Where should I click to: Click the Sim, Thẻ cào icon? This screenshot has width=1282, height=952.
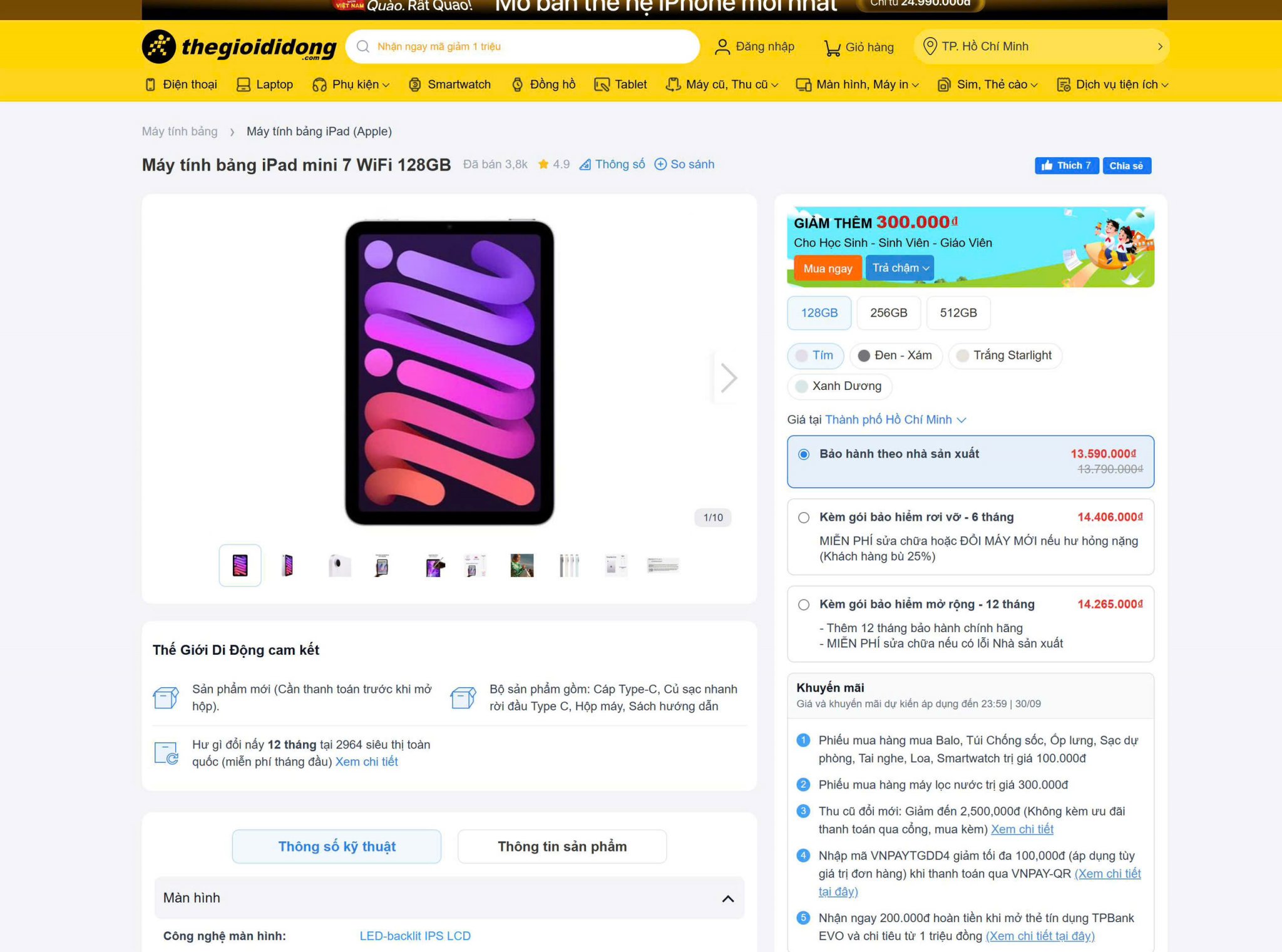click(944, 84)
